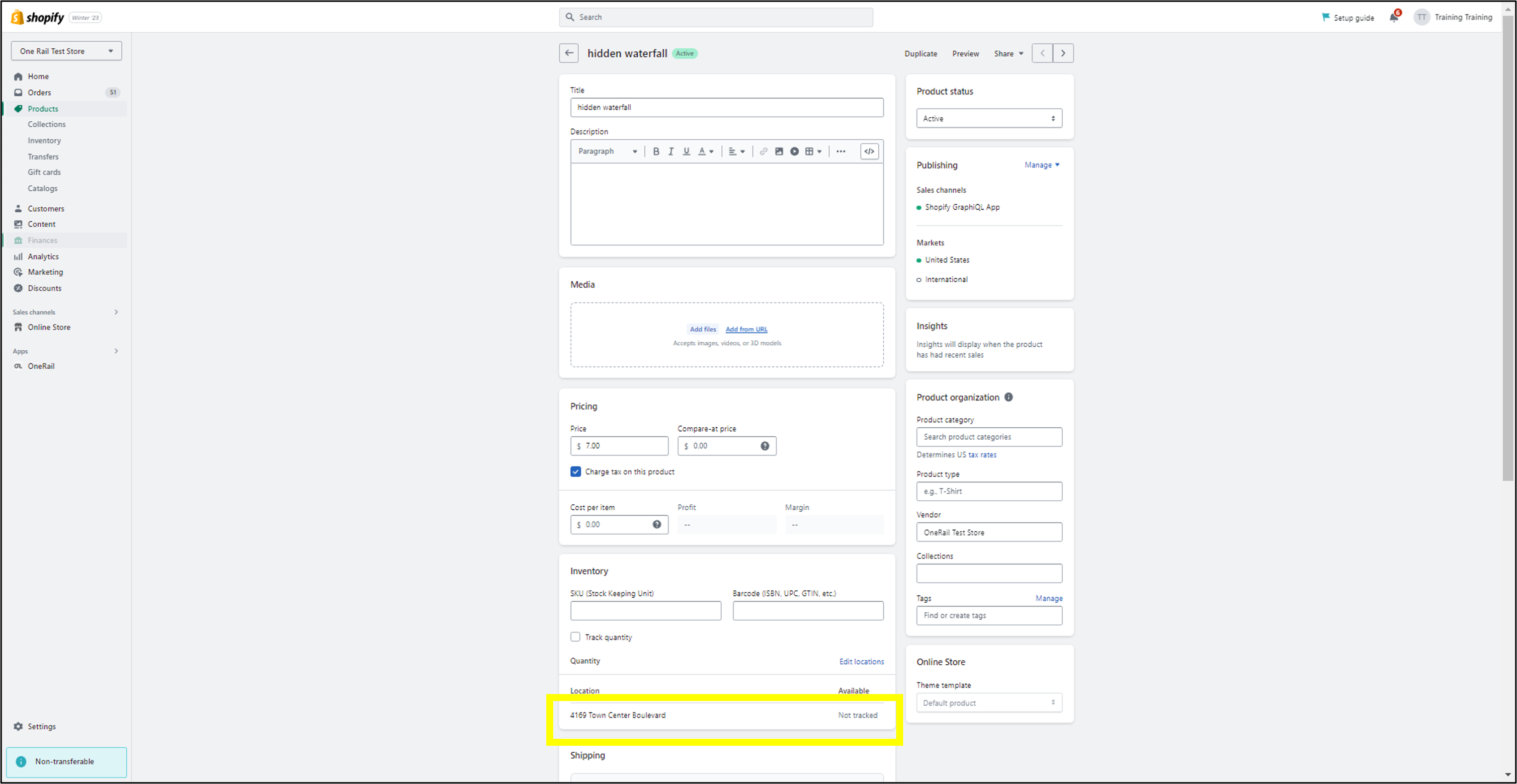Go to next product arrow
Screen dimensions: 1517x784
[x=1063, y=53]
